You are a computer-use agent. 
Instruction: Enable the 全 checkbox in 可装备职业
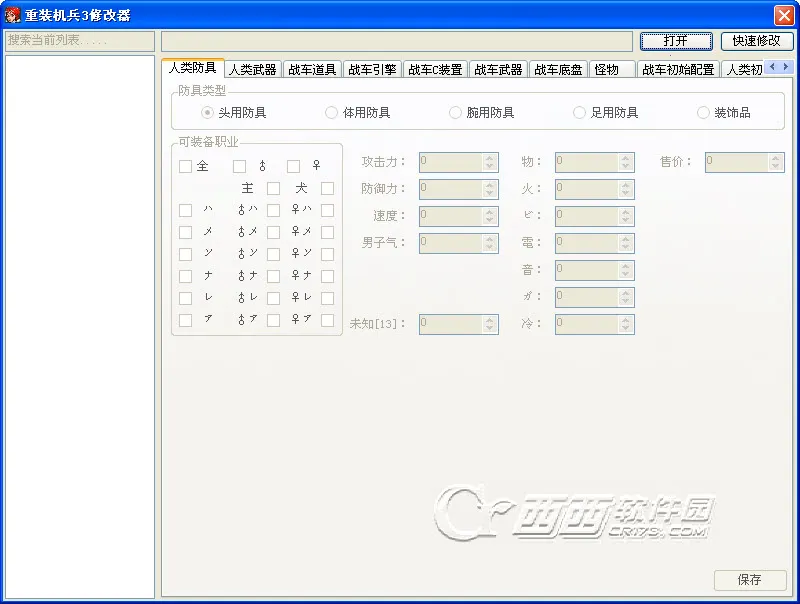(184, 166)
